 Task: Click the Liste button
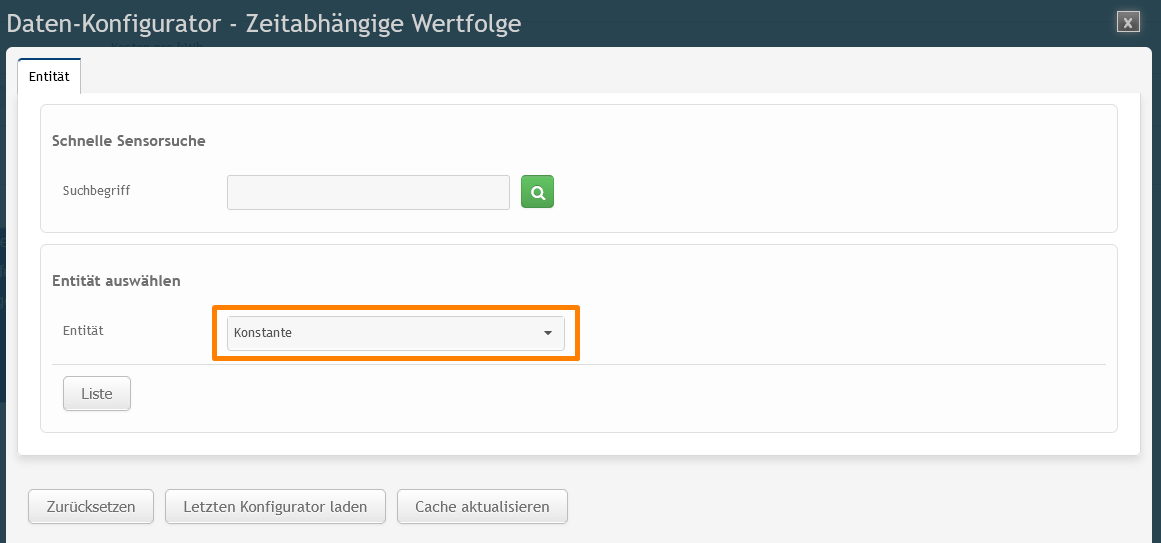(97, 393)
